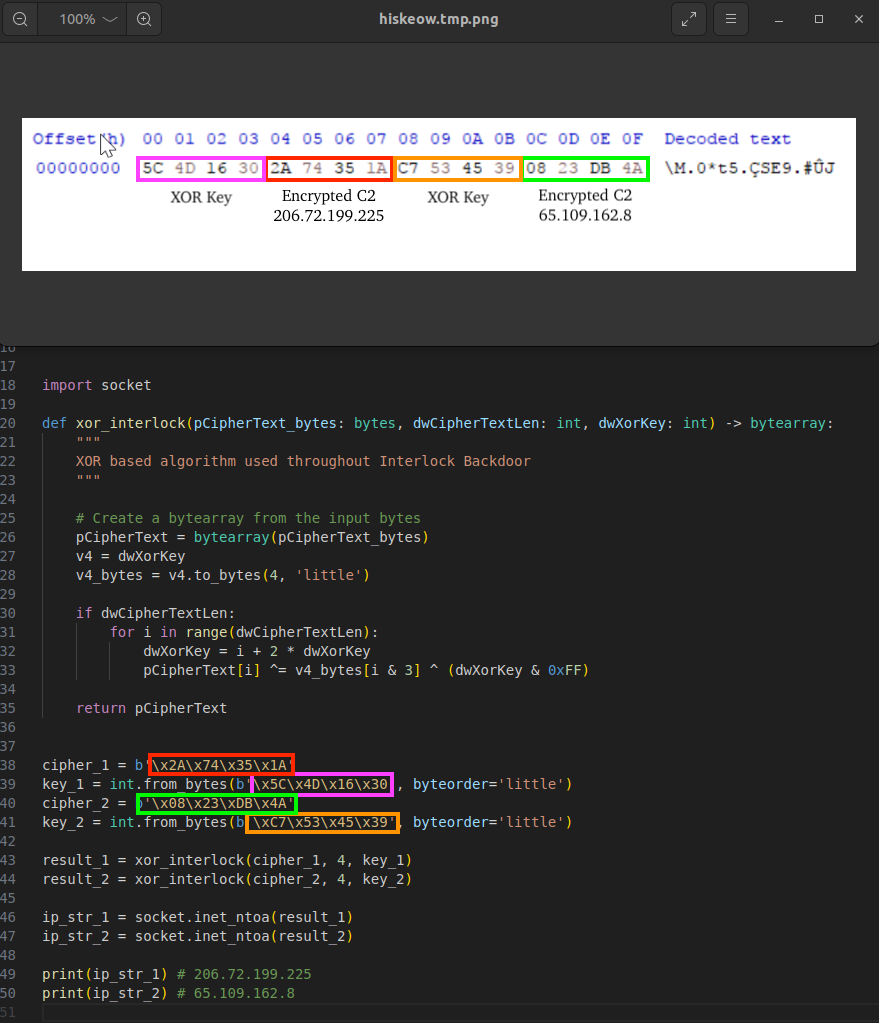The image size is (879, 1023).
Task: Click the 'v4 = dwXorKey' line
Action: (x=131, y=556)
